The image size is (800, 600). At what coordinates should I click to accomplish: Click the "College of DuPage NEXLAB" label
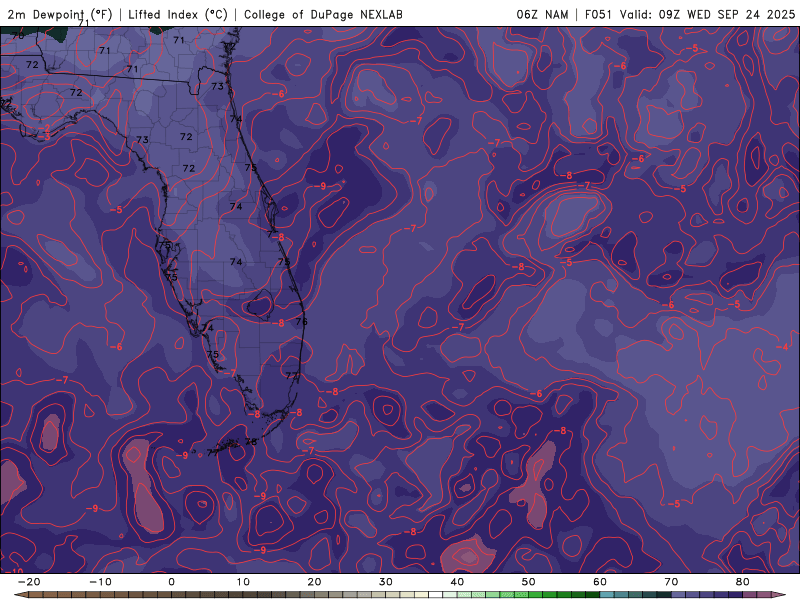click(x=323, y=15)
